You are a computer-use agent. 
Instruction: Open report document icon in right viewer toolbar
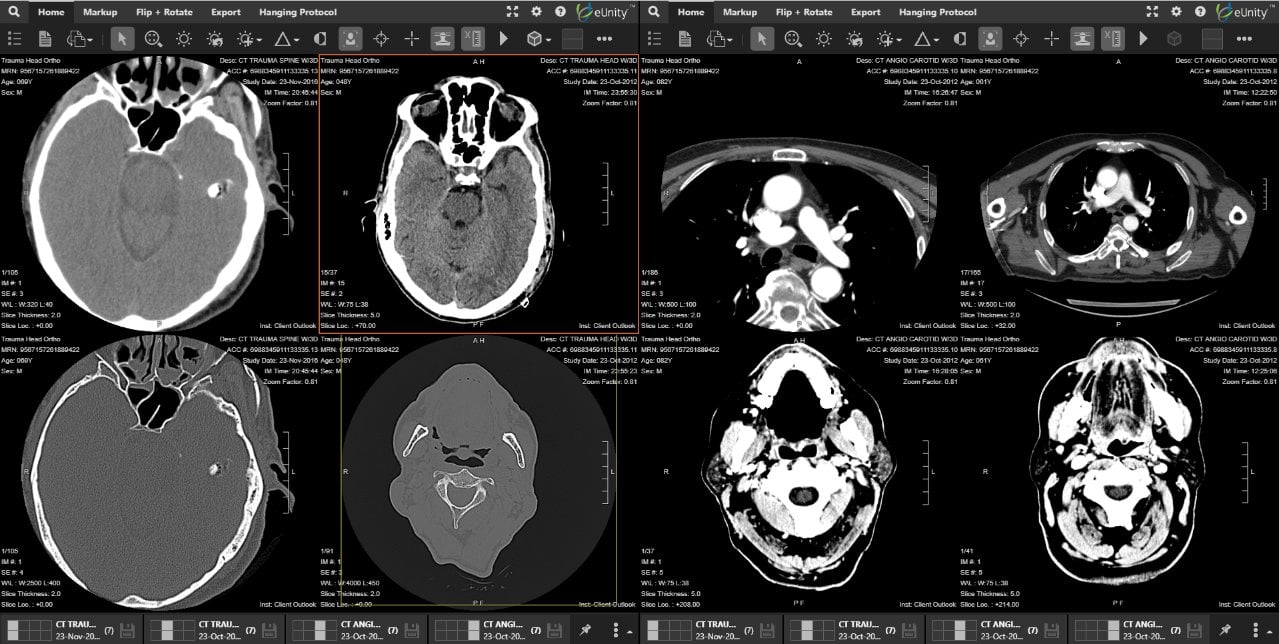[x=685, y=39]
